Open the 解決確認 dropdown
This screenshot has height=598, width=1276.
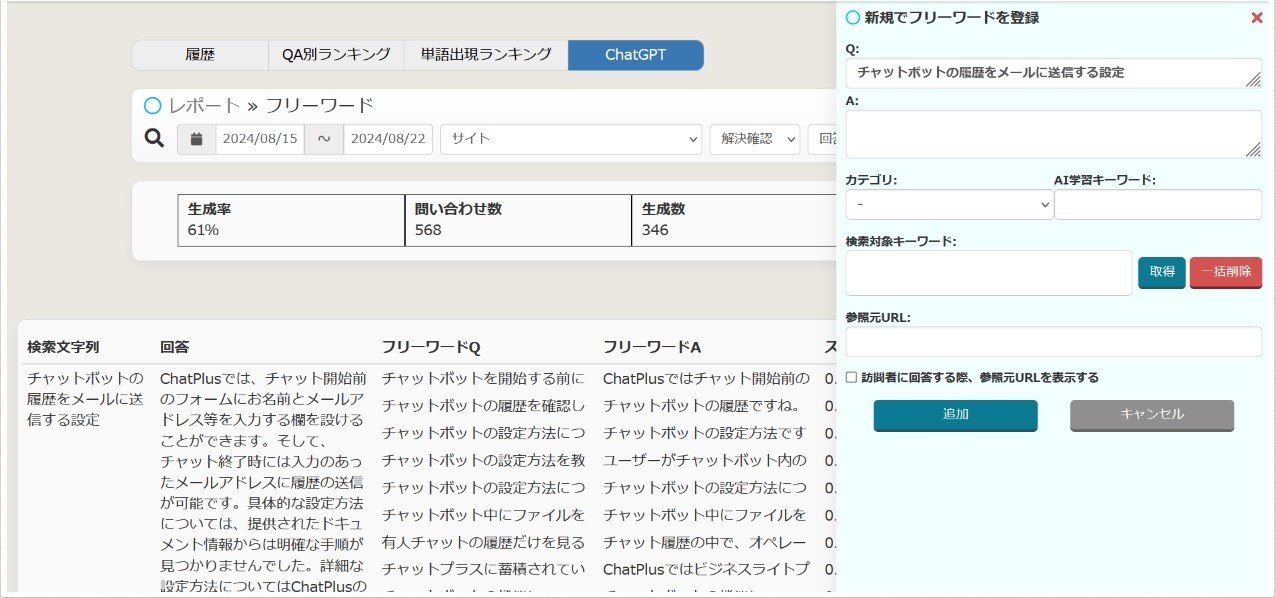[755, 139]
